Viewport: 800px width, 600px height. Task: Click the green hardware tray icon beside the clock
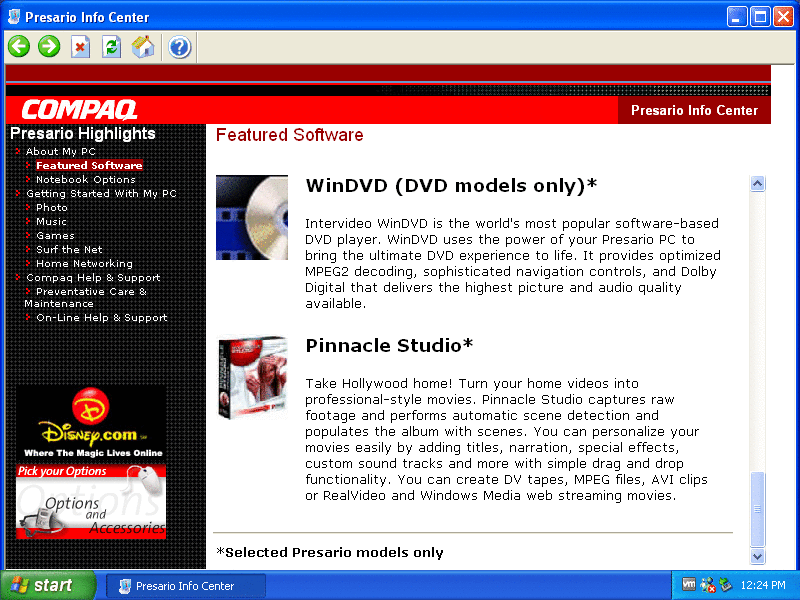726,585
